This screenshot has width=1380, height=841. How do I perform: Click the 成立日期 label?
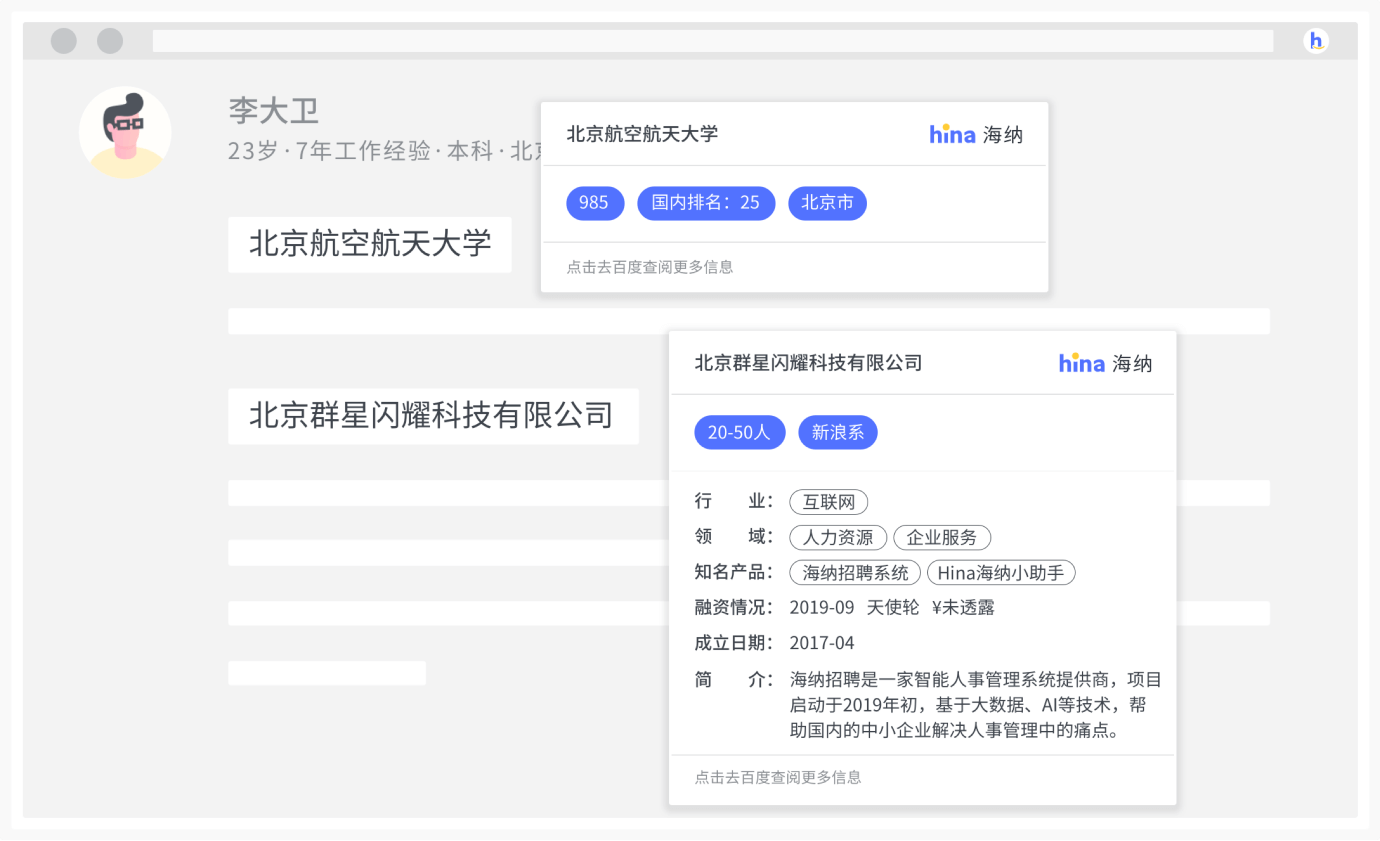point(734,642)
